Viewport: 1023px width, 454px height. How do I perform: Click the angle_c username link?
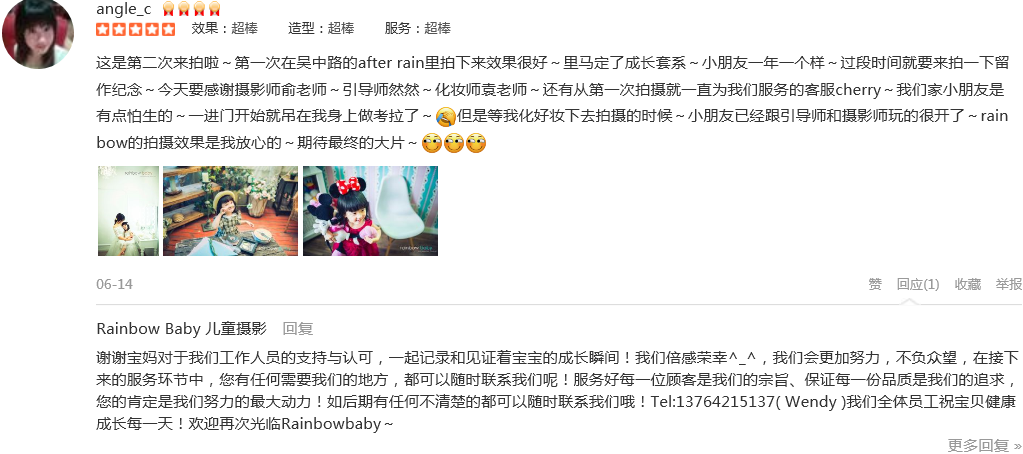point(123,9)
